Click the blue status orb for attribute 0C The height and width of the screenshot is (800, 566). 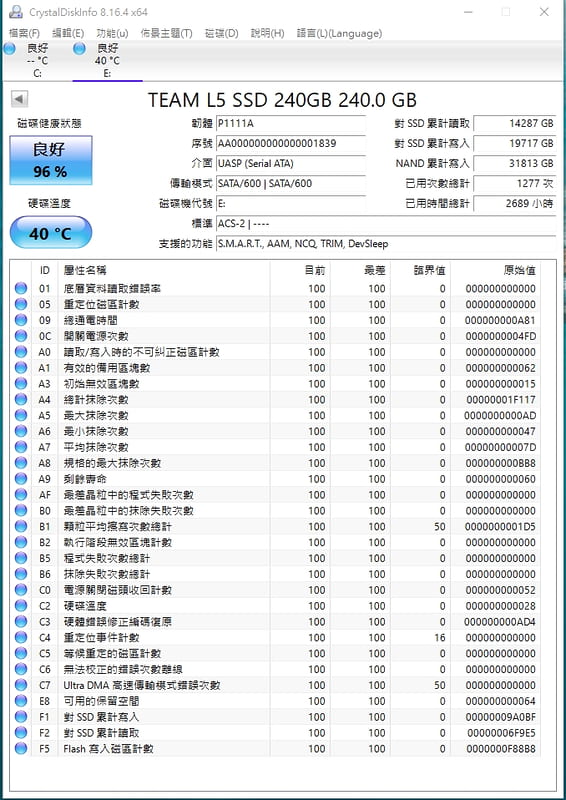[x=21, y=336]
